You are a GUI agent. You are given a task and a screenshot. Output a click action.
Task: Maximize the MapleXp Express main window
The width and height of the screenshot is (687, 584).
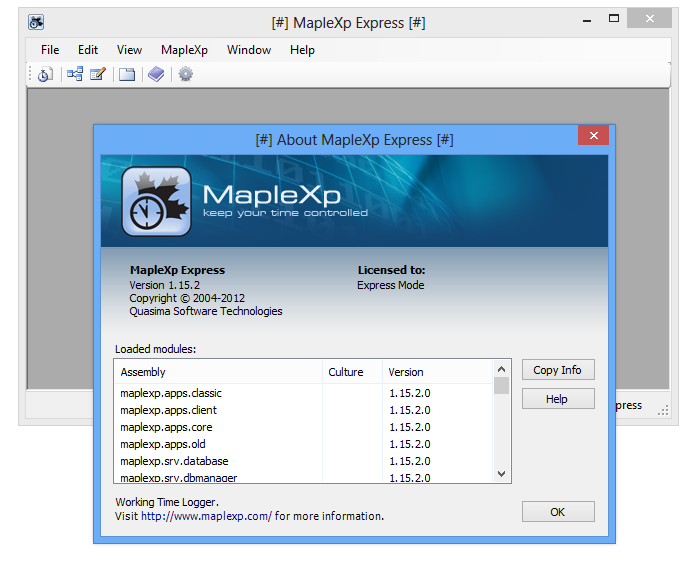614,18
